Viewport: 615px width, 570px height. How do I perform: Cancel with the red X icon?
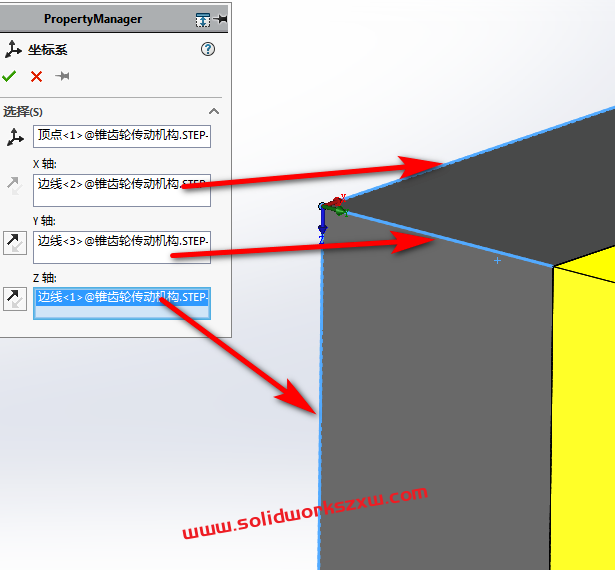point(36,76)
